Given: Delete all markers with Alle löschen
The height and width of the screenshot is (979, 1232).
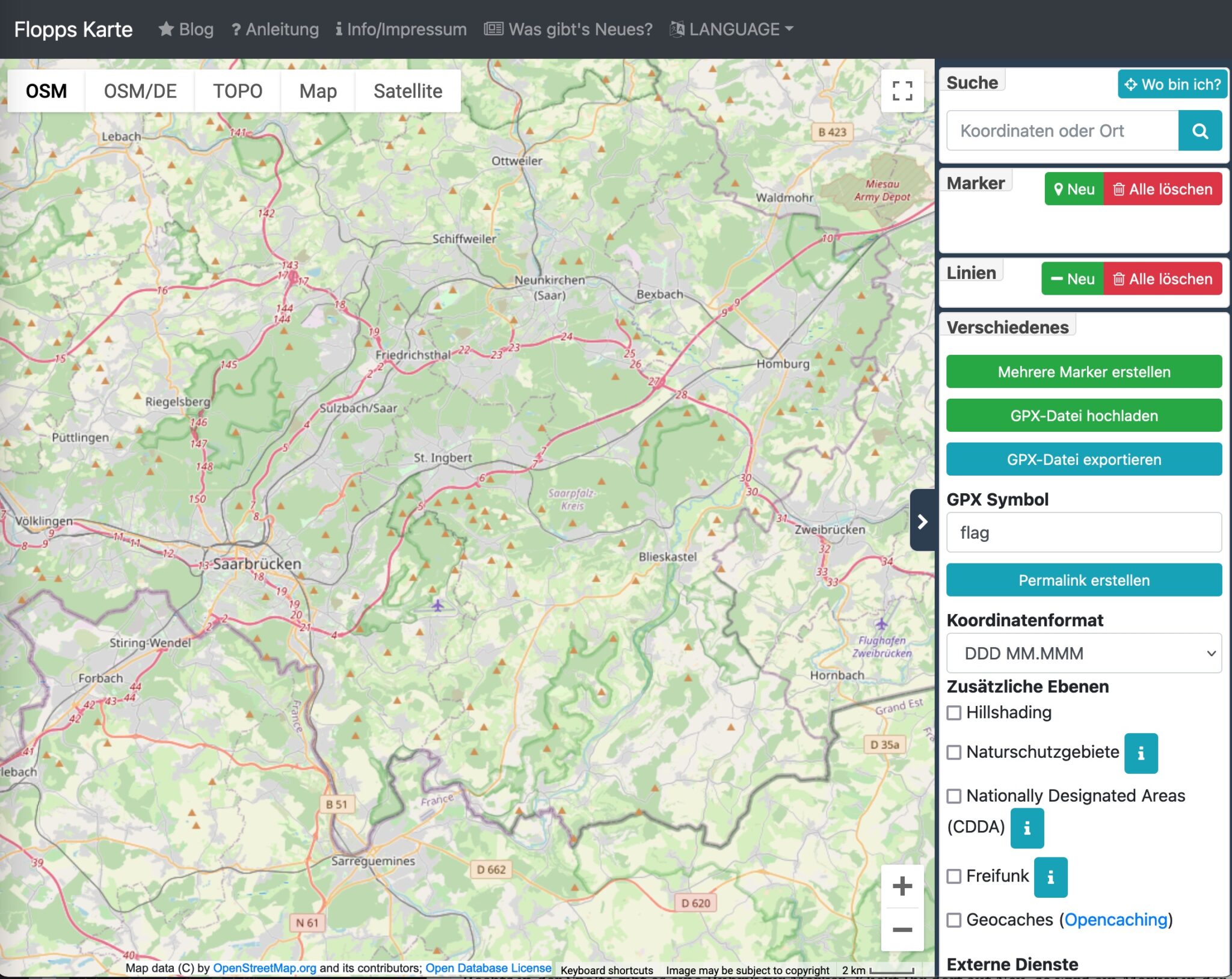Looking at the screenshot, I should click(x=1162, y=189).
